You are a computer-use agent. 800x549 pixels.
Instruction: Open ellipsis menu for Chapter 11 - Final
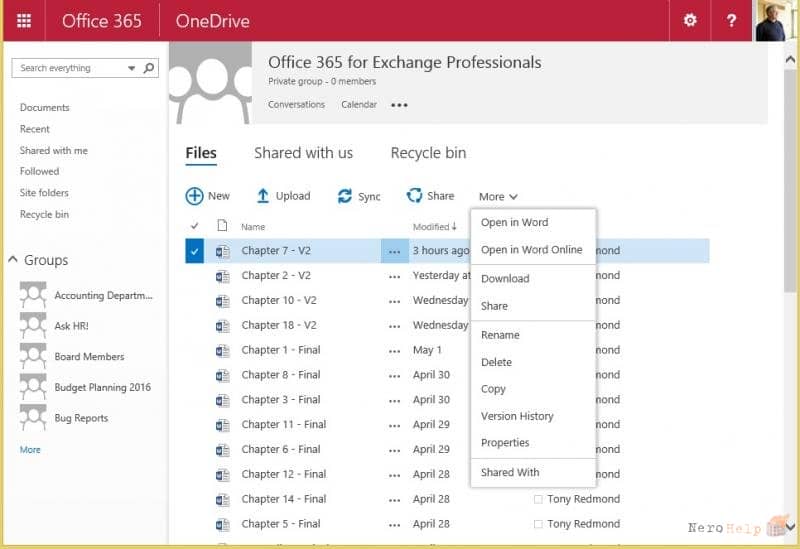coord(394,426)
